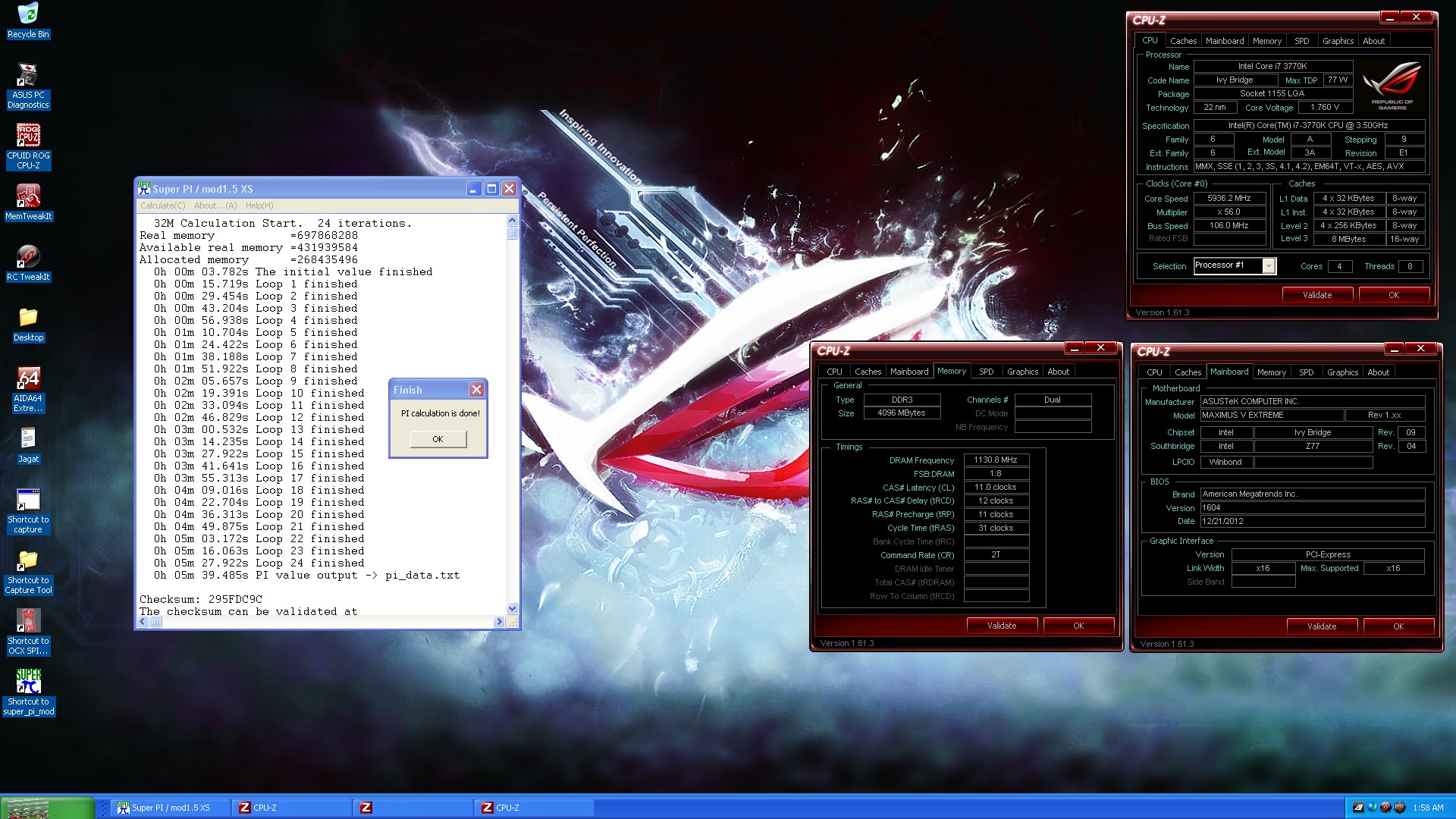Click Super PI taskbar button
This screenshot has width=1456, height=819.
click(171, 808)
